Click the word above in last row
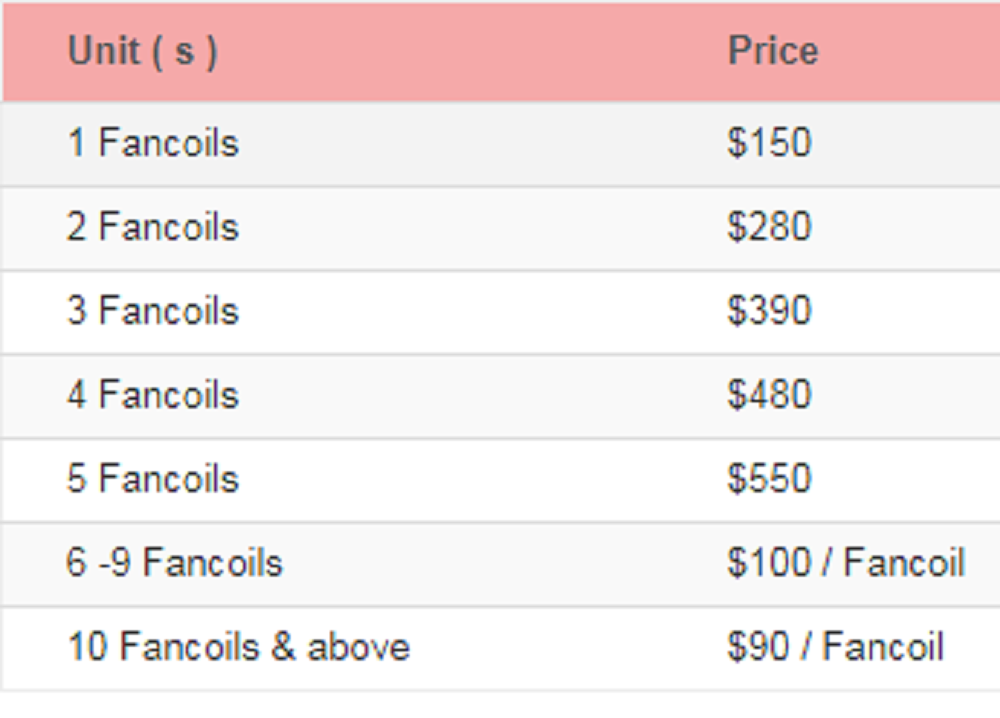Image resolution: width=1000 pixels, height=718 pixels. pos(358,647)
